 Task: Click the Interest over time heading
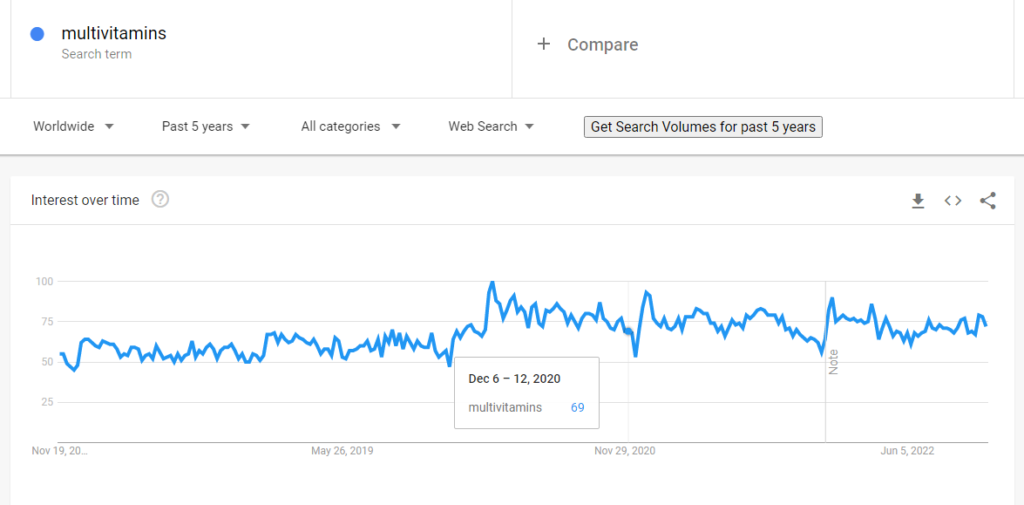click(85, 200)
